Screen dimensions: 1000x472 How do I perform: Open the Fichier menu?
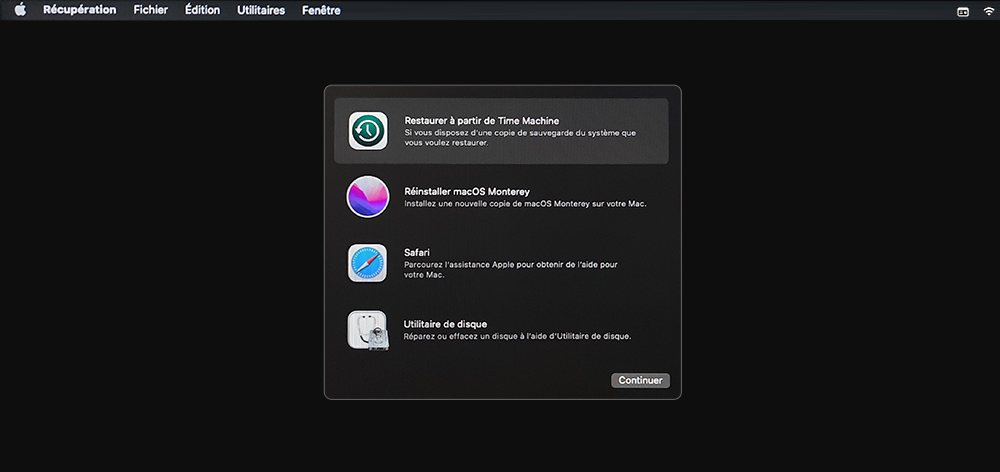point(151,10)
